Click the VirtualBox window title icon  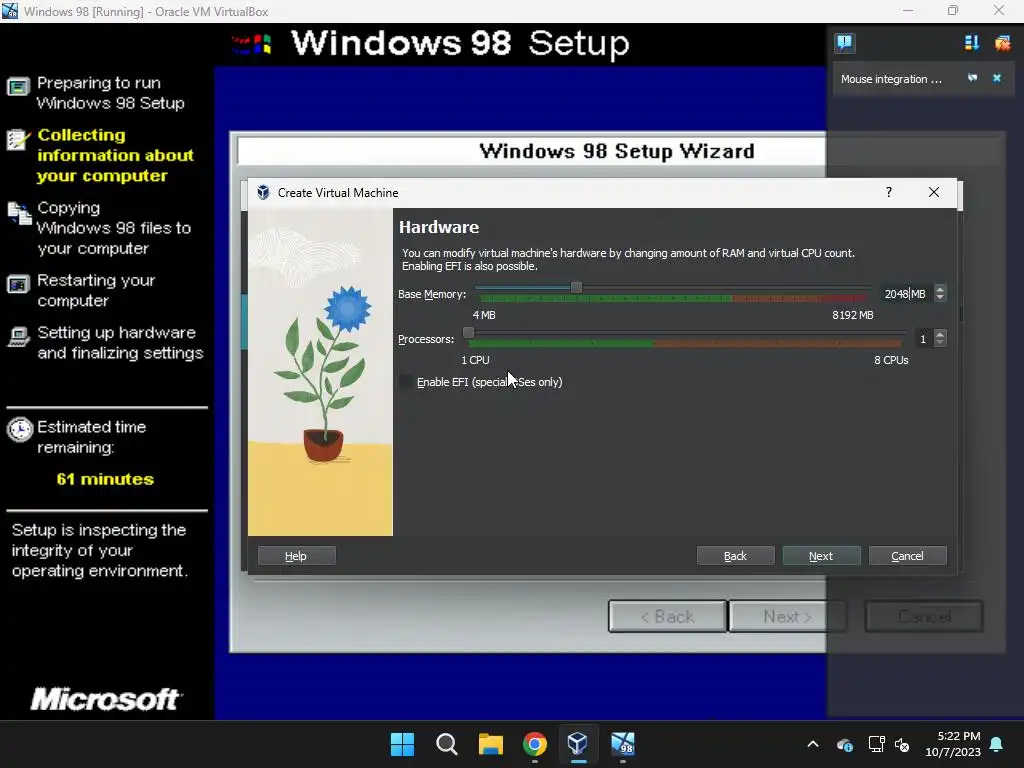(10, 11)
